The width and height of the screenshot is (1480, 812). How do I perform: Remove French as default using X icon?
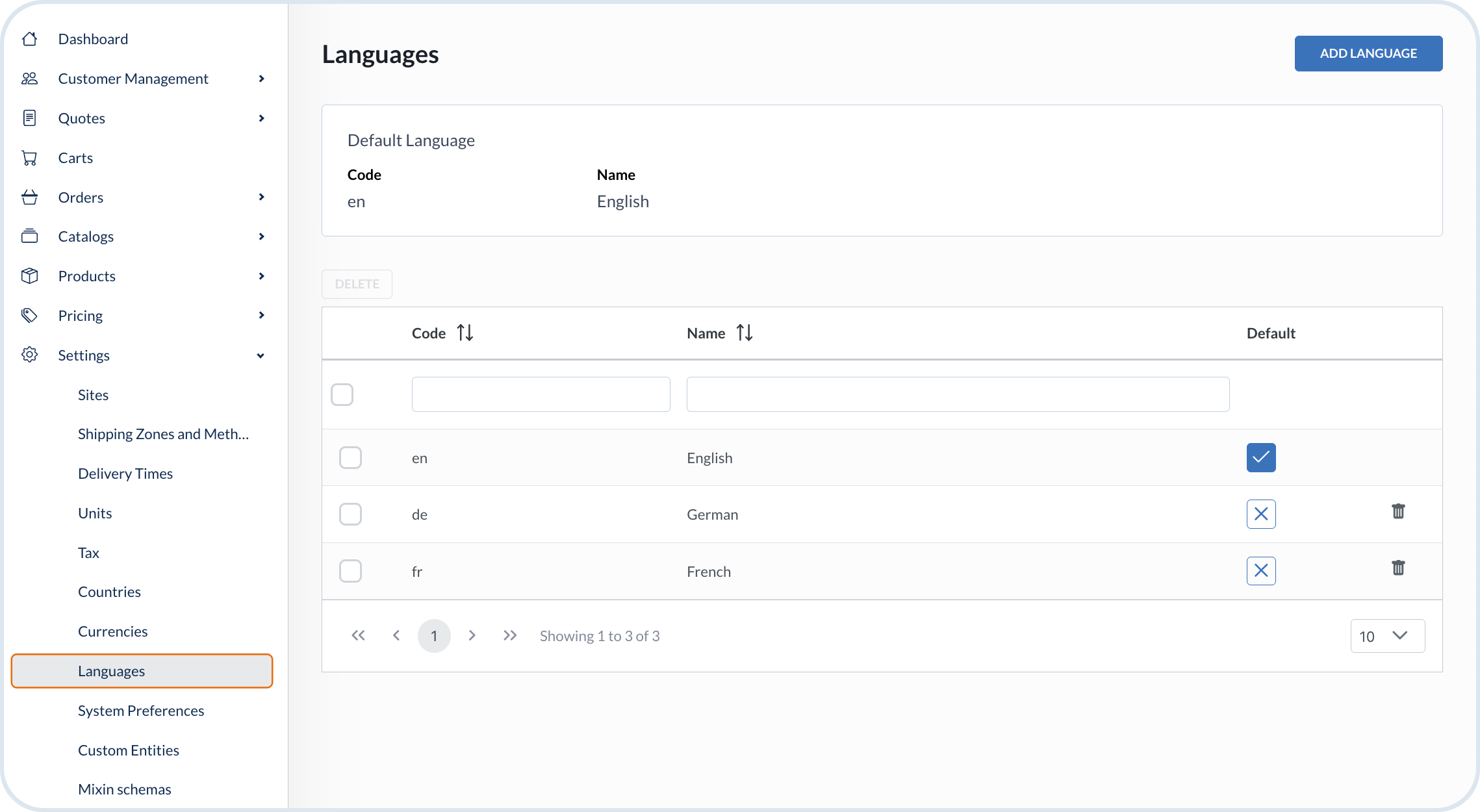(1260, 570)
